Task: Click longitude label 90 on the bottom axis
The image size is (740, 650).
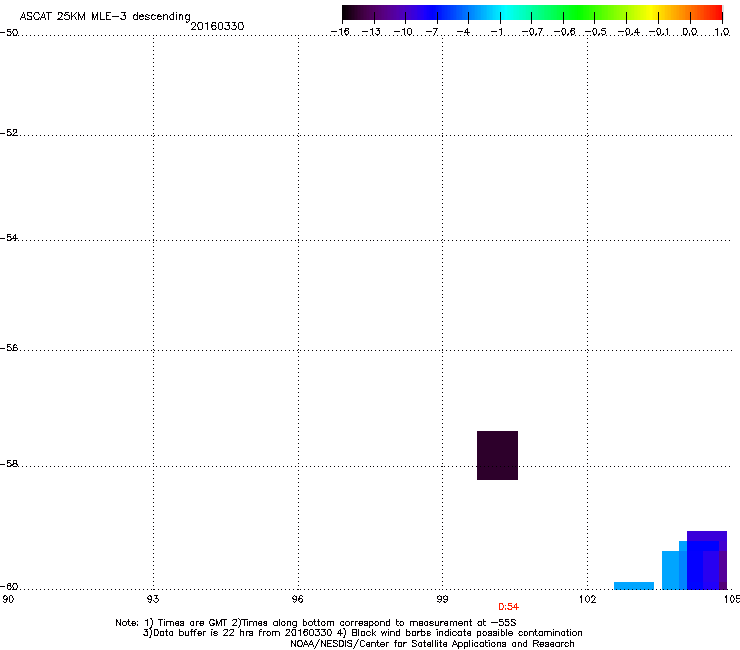Action: (x=8, y=599)
